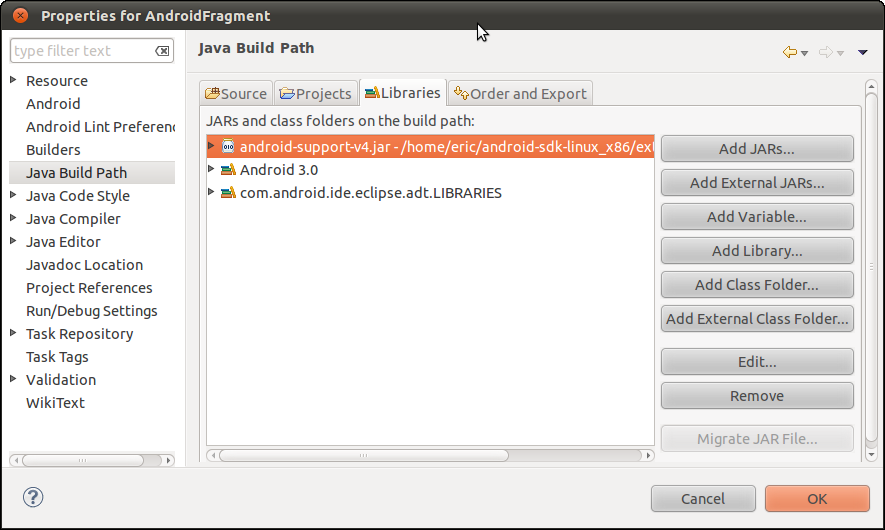
Task: Remove the selected library entry
Action: click(757, 396)
